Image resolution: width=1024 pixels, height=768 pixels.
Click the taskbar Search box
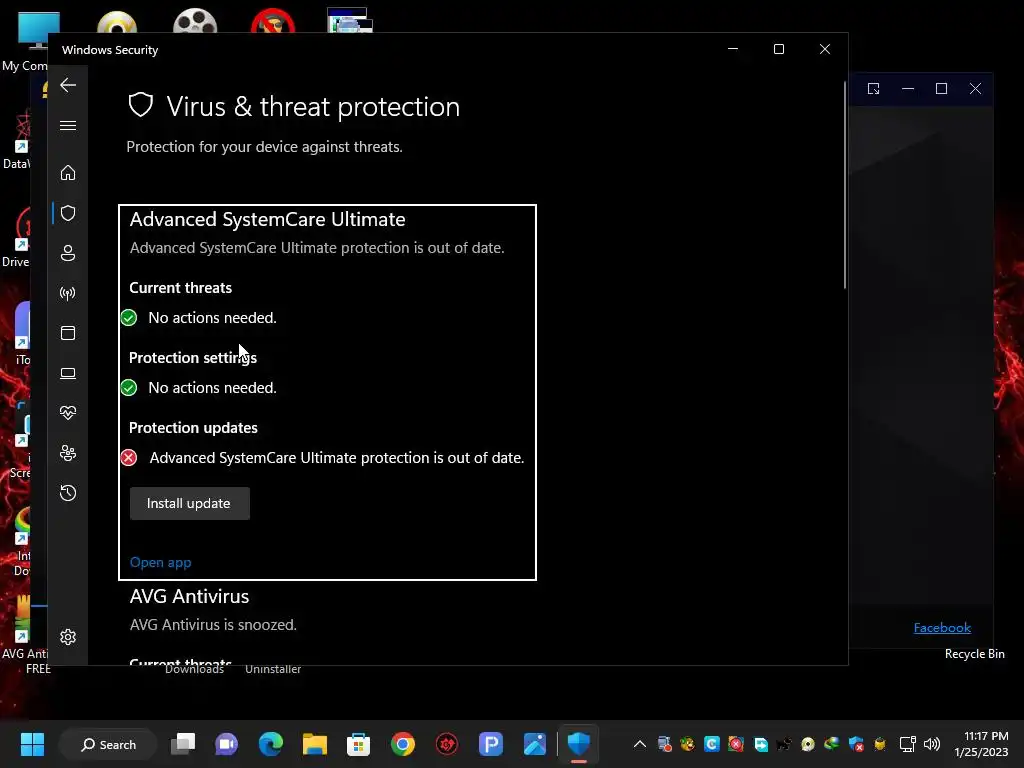point(108,744)
